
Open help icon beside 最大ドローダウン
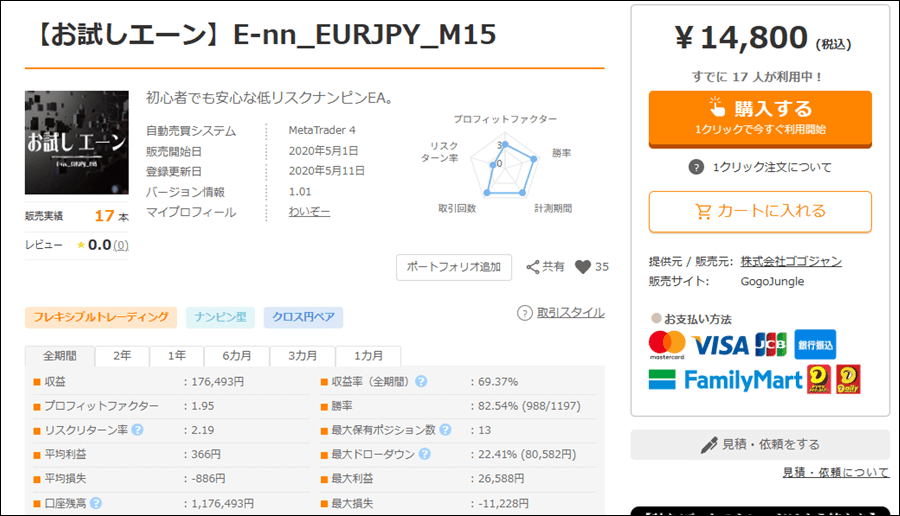tap(424, 454)
